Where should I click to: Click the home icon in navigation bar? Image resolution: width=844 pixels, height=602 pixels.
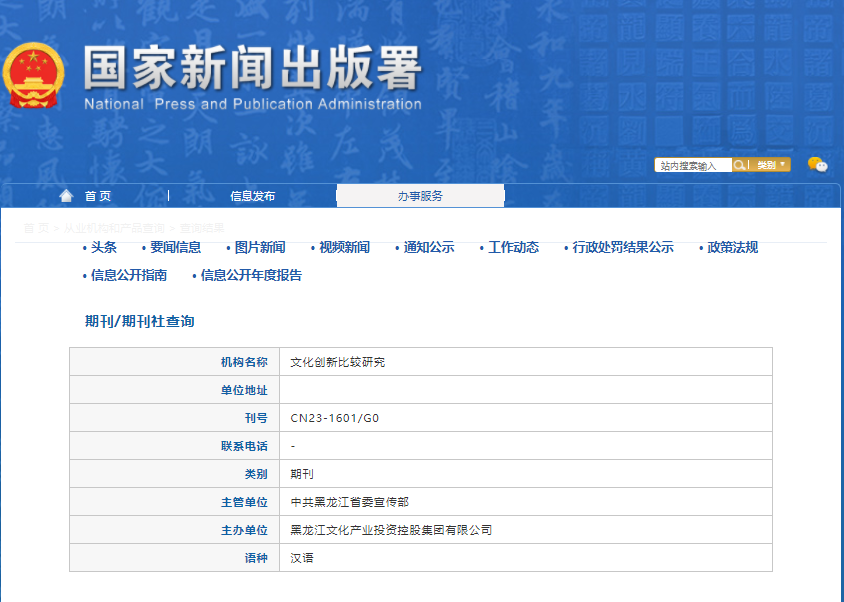click(66, 196)
